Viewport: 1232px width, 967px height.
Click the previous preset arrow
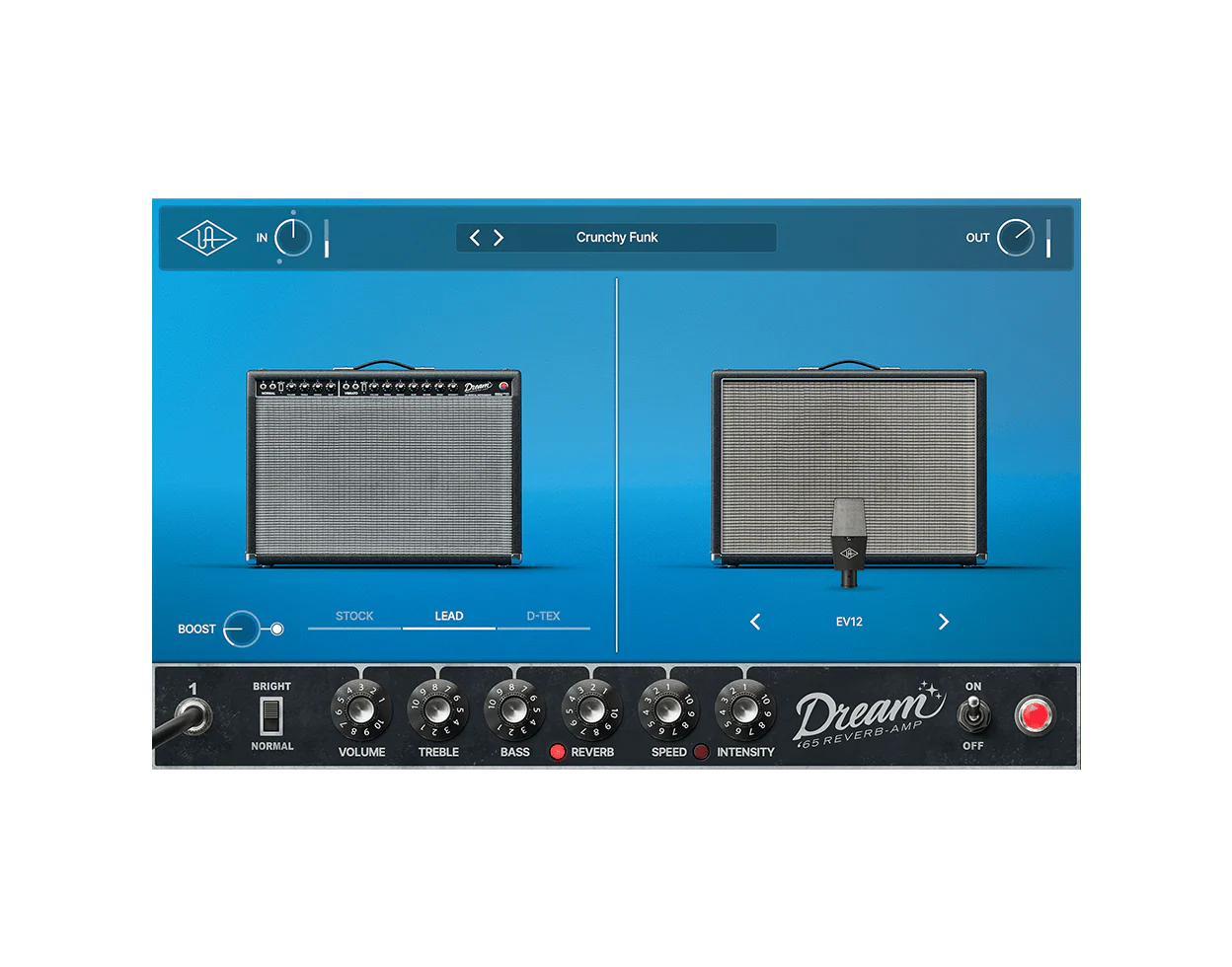tap(475, 237)
